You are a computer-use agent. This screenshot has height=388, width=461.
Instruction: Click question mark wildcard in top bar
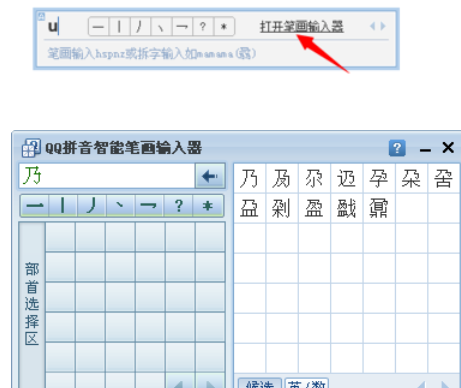203,27
